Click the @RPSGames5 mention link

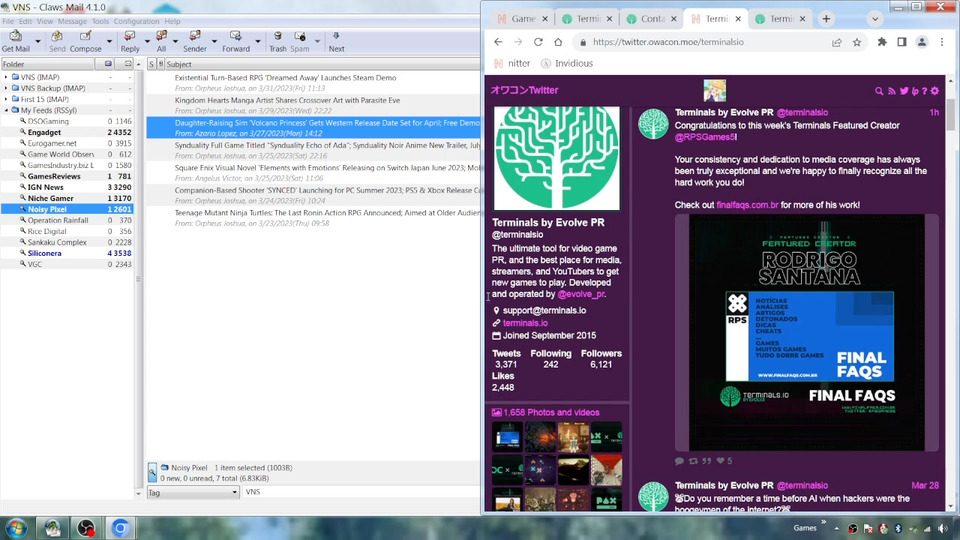(704, 137)
